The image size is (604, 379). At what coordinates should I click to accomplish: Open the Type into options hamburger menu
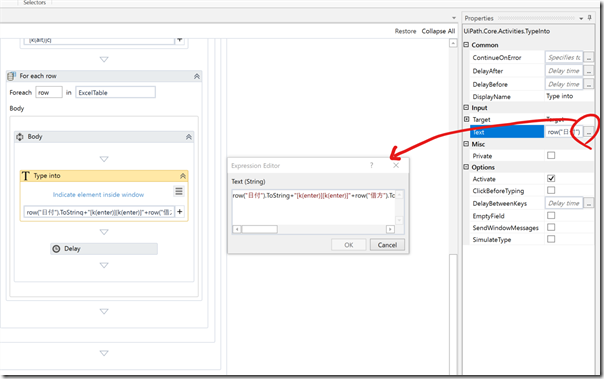179,191
